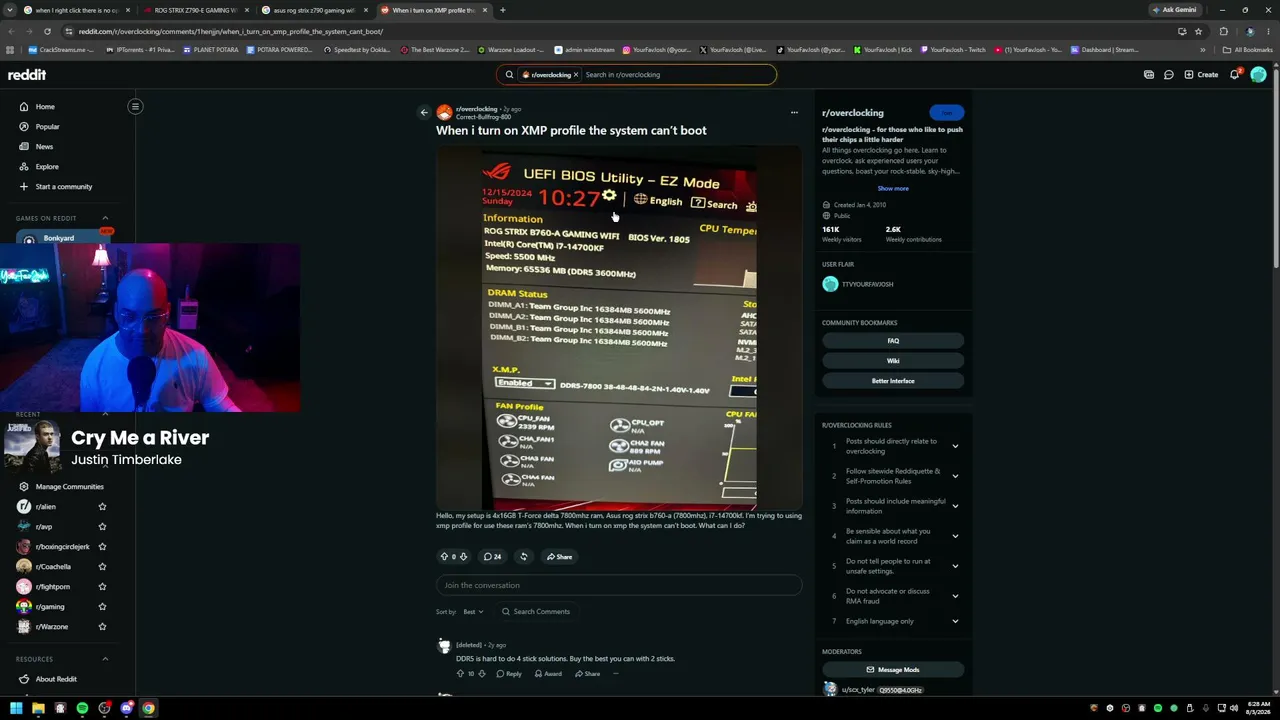Open Spotify from the taskbar
The height and width of the screenshot is (720, 1280).
82,709
